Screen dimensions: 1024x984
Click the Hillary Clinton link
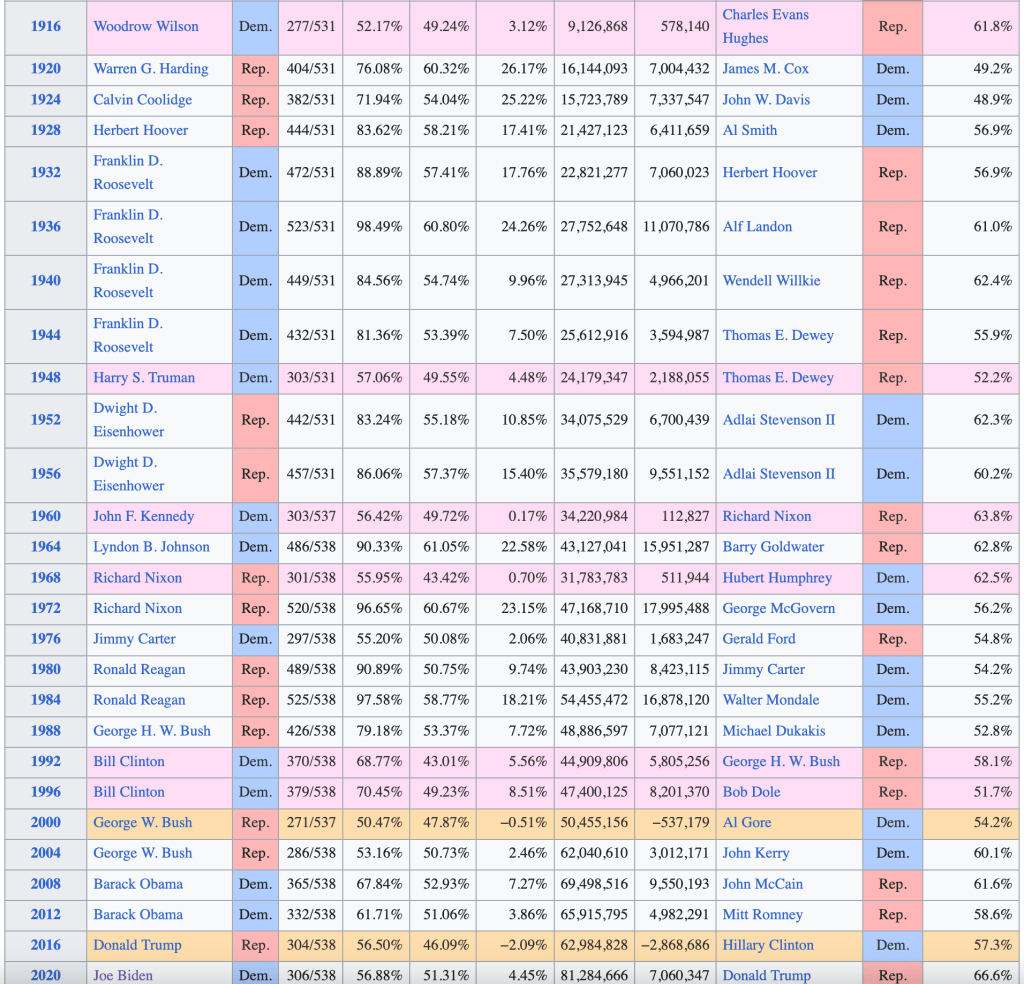(768, 945)
